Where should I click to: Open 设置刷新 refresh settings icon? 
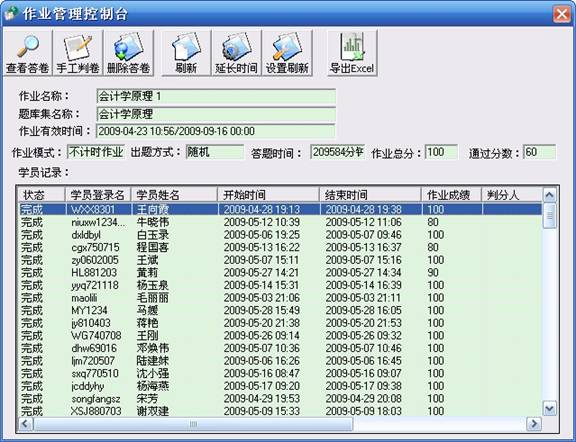coord(287,53)
